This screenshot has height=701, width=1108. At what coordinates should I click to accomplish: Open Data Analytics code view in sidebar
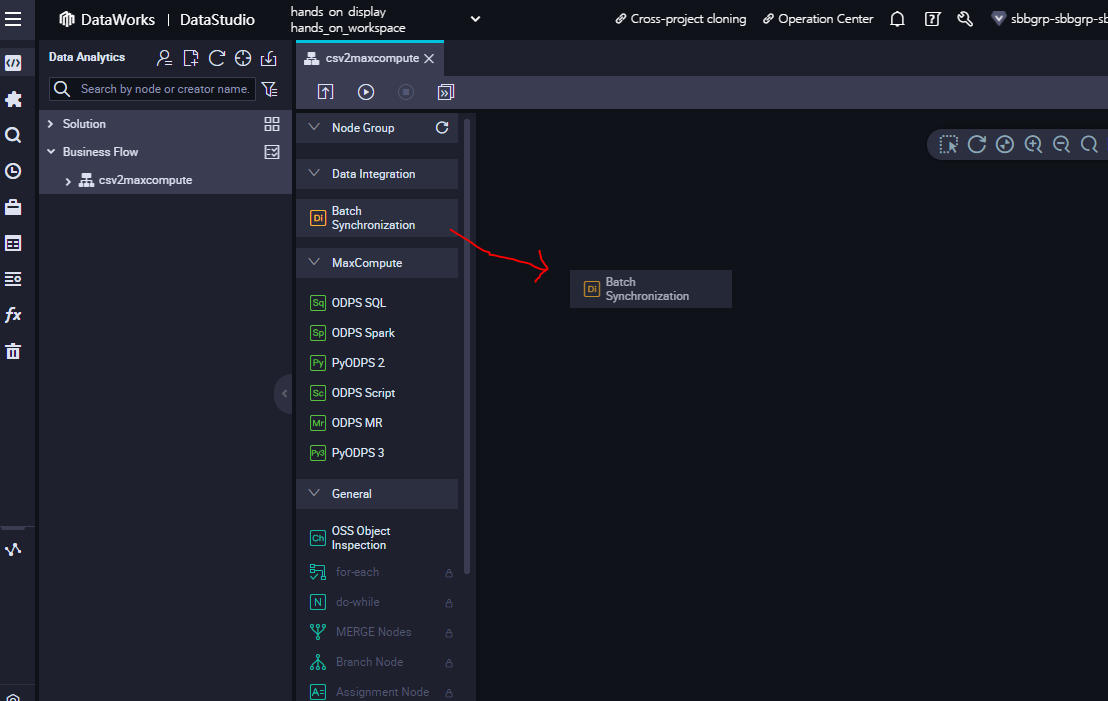point(13,63)
